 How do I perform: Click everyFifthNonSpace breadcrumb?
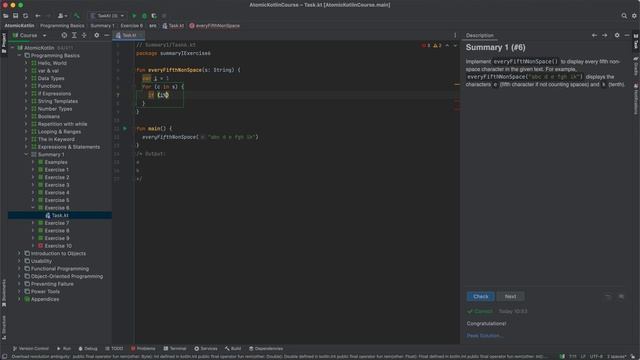point(214,26)
